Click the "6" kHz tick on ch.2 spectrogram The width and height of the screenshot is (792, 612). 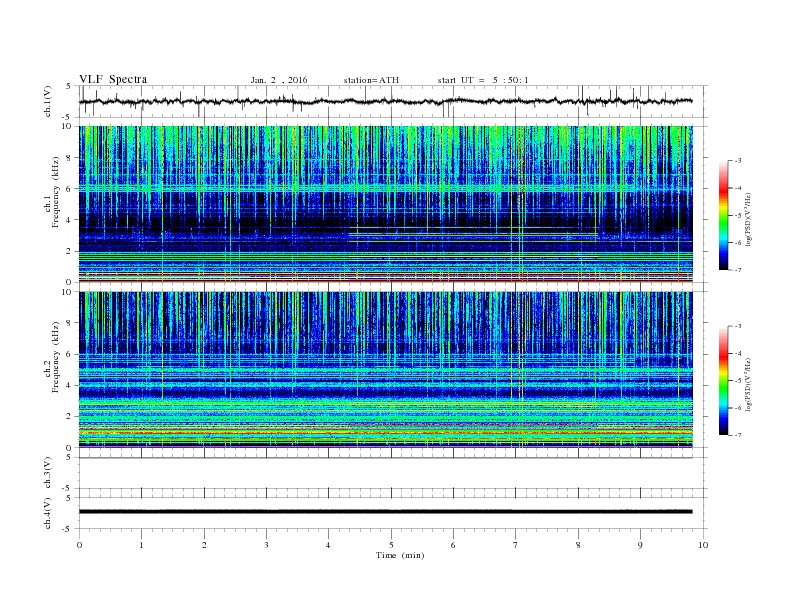point(69,354)
